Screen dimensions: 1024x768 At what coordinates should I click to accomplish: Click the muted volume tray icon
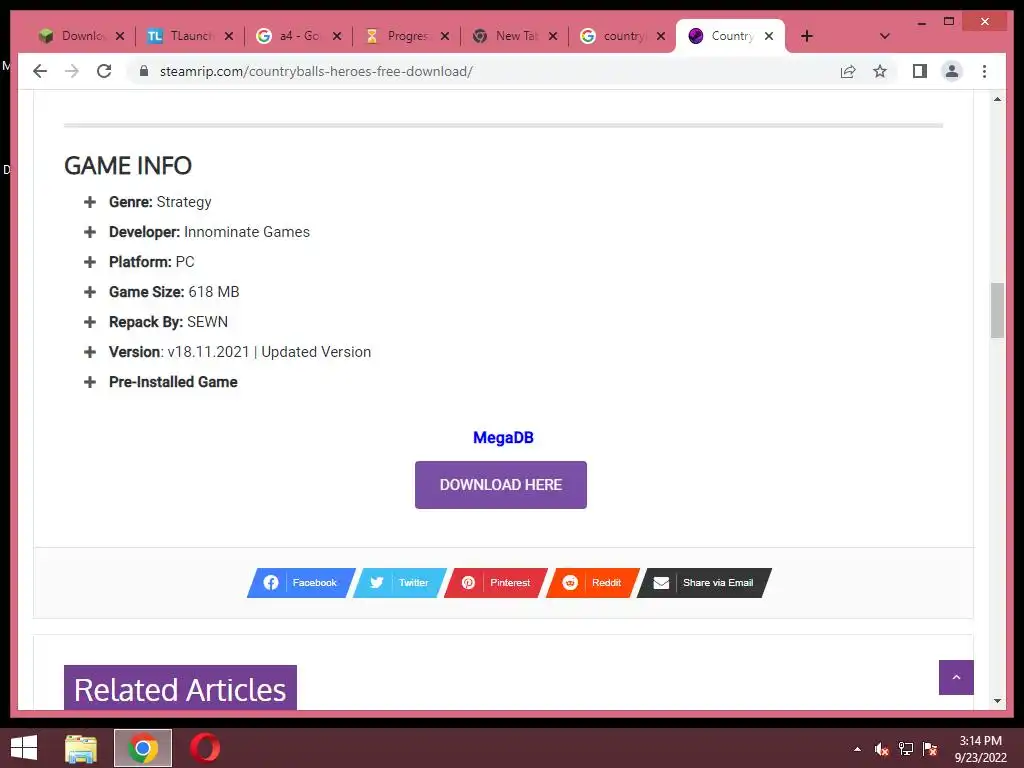(x=882, y=749)
